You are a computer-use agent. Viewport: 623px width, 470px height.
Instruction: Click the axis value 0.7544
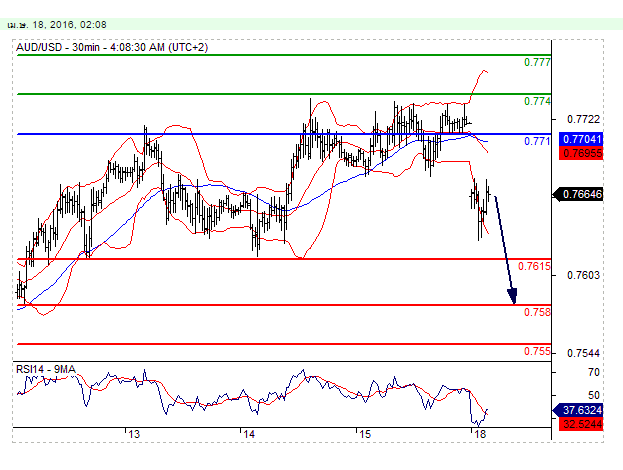583,353
